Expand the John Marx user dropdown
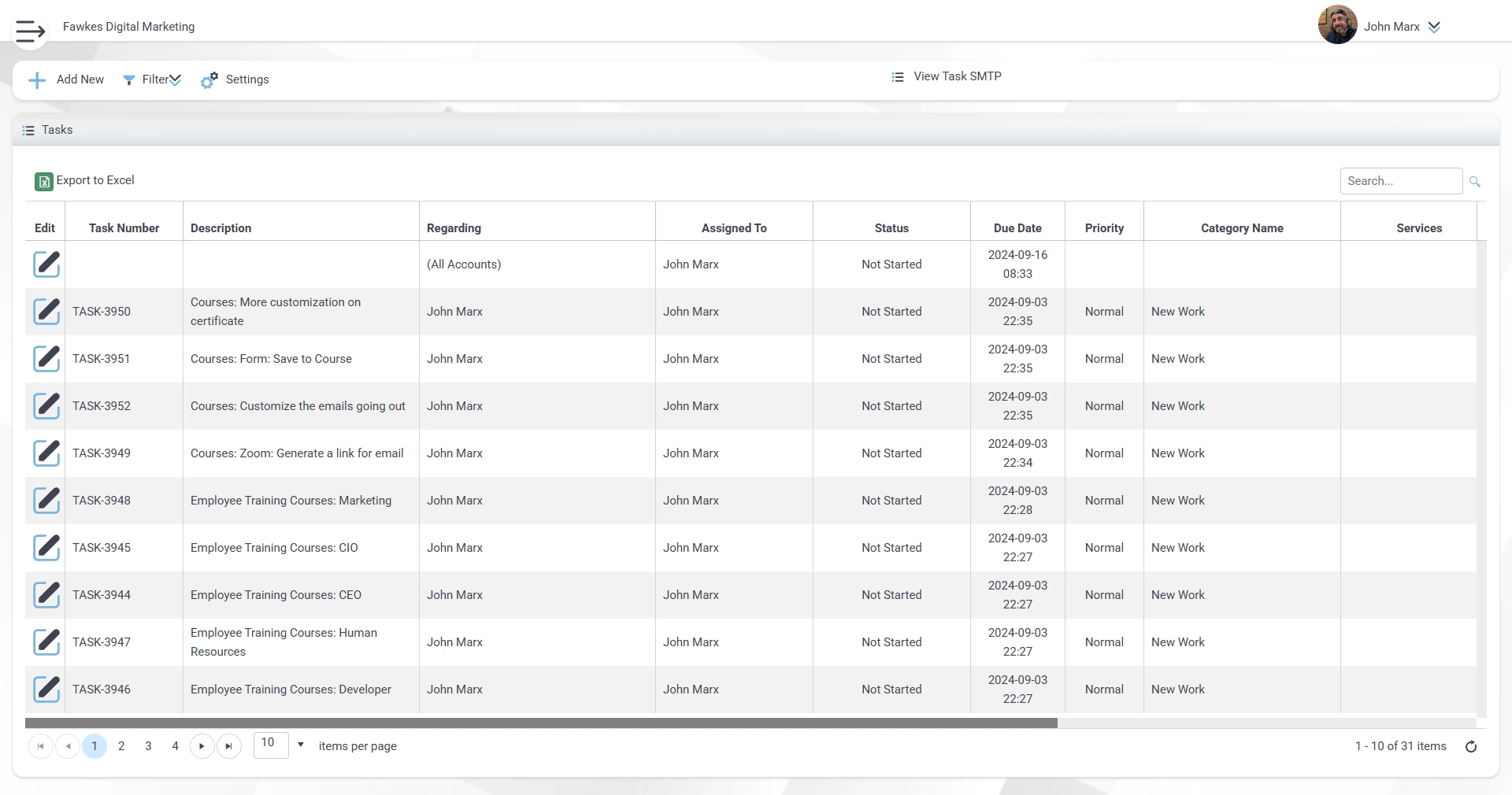 coord(1434,27)
